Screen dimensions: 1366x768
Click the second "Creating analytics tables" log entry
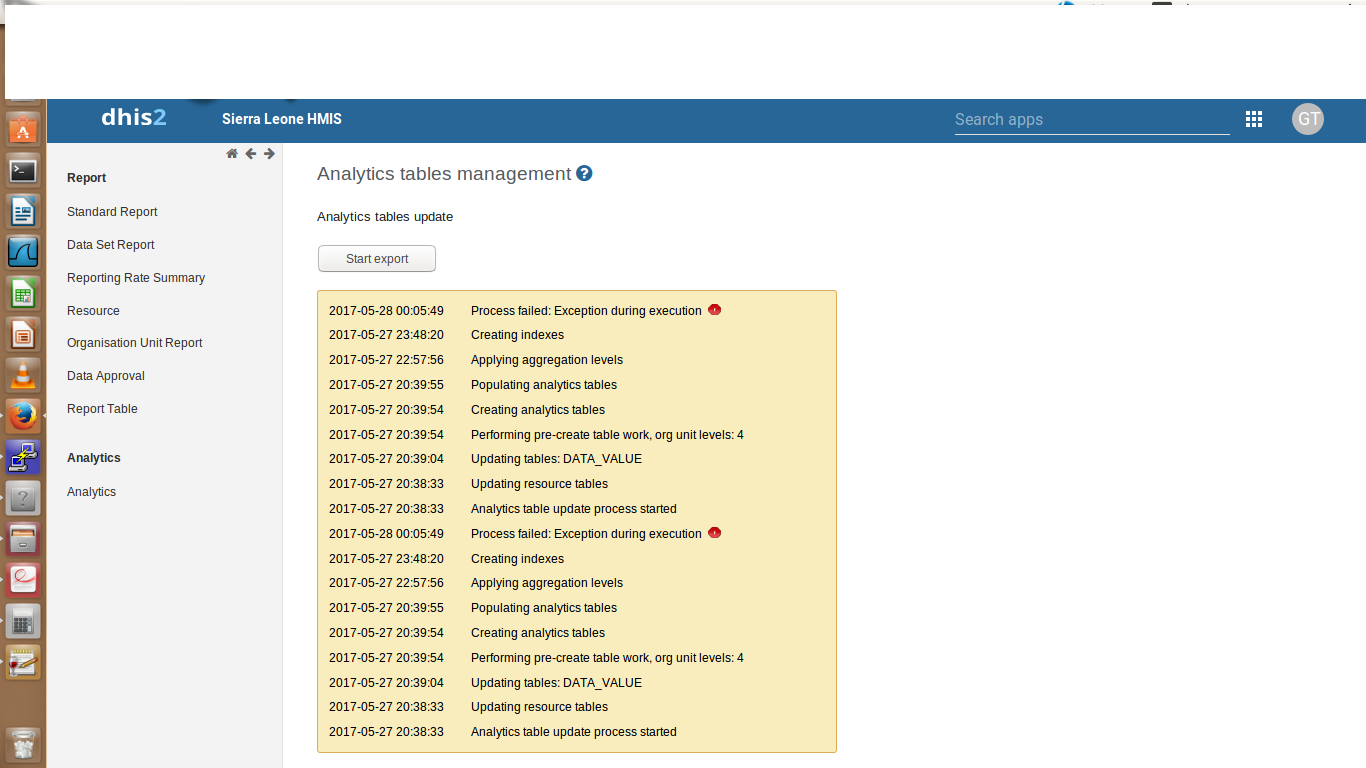pos(538,633)
